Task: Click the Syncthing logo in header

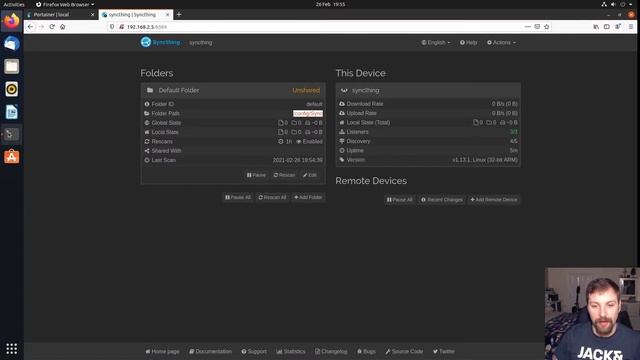Action: (160, 42)
